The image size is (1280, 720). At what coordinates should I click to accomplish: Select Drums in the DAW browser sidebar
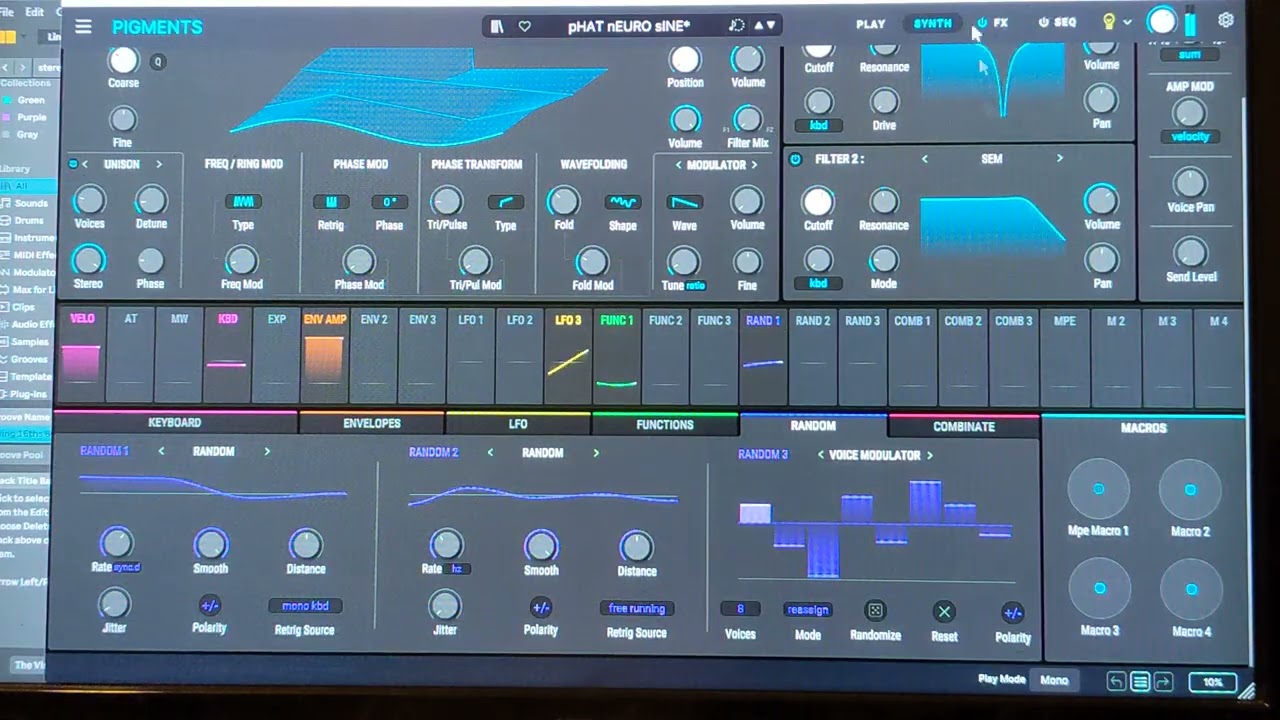point(29,220)
